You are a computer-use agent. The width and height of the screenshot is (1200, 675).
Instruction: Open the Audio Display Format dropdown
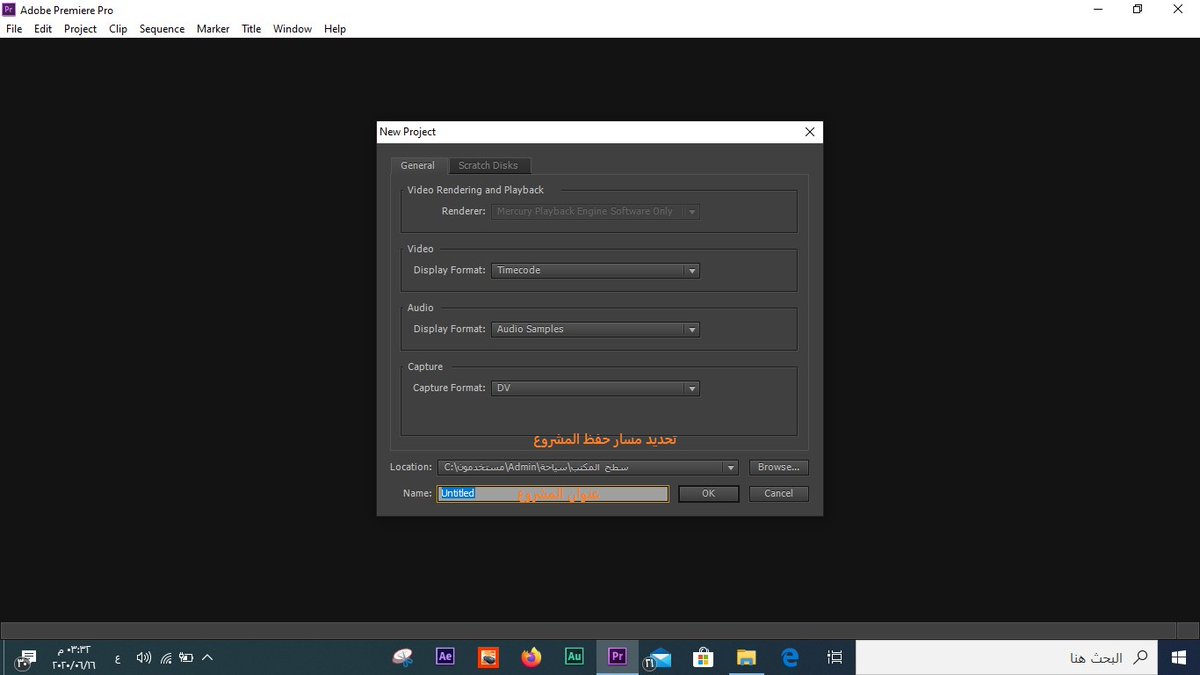click(x=596, y=330)
